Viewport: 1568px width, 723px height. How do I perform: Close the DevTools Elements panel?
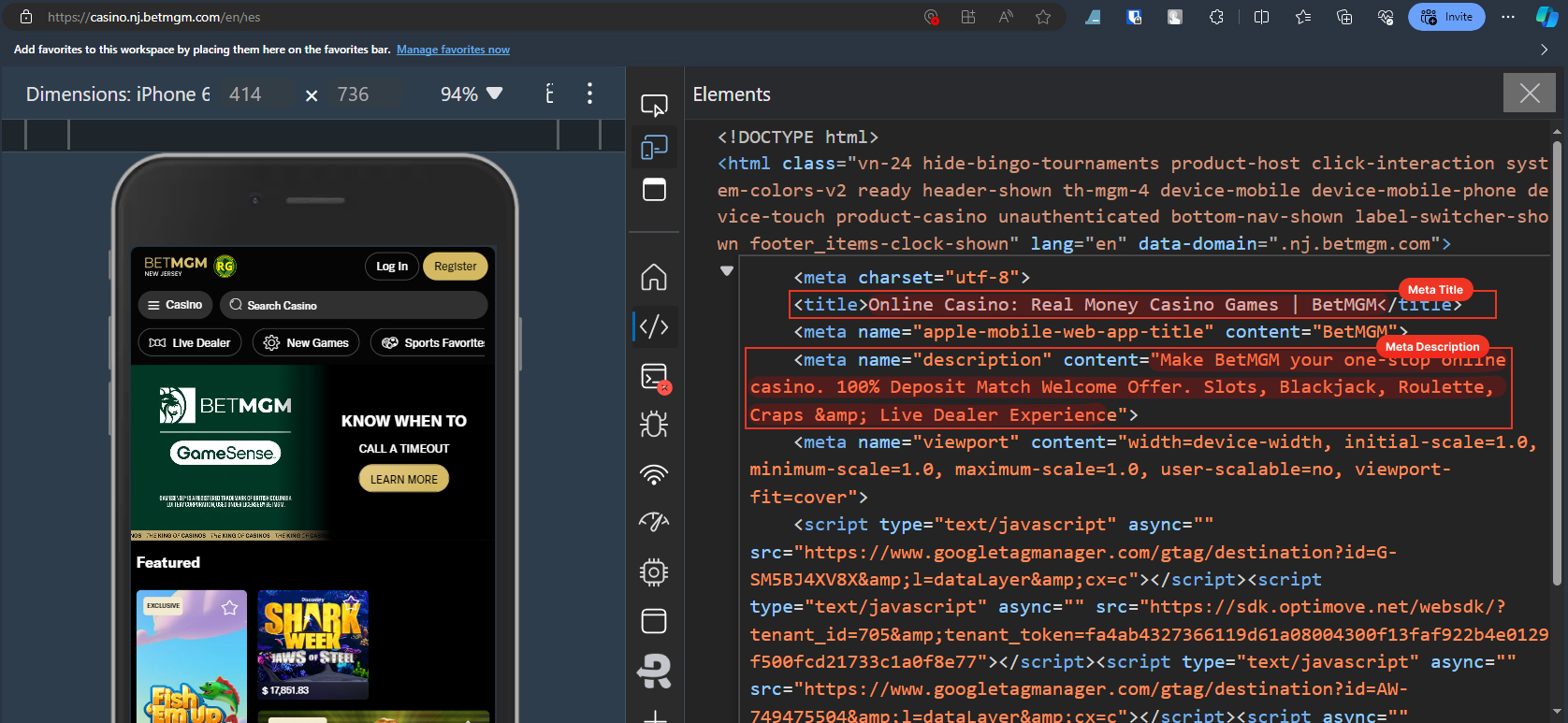[x=1530, y=93]
